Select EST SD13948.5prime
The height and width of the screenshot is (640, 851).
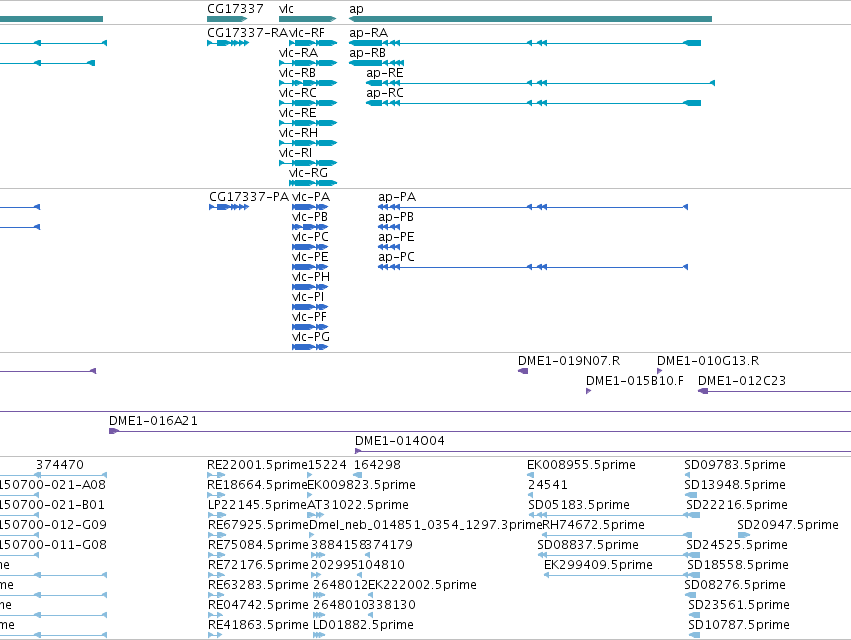tap(735, 485)
